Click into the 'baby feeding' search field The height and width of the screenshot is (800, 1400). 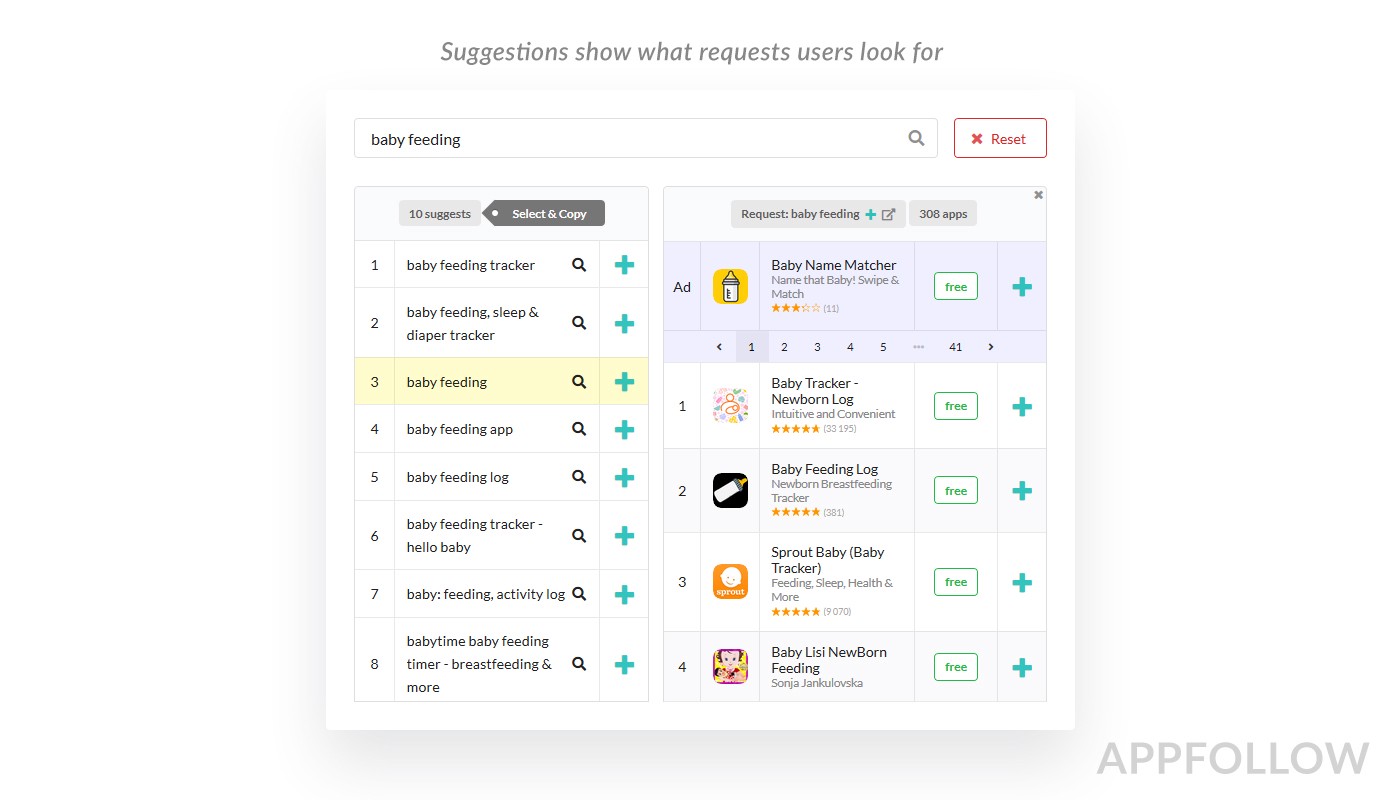[x=630, y=139]
